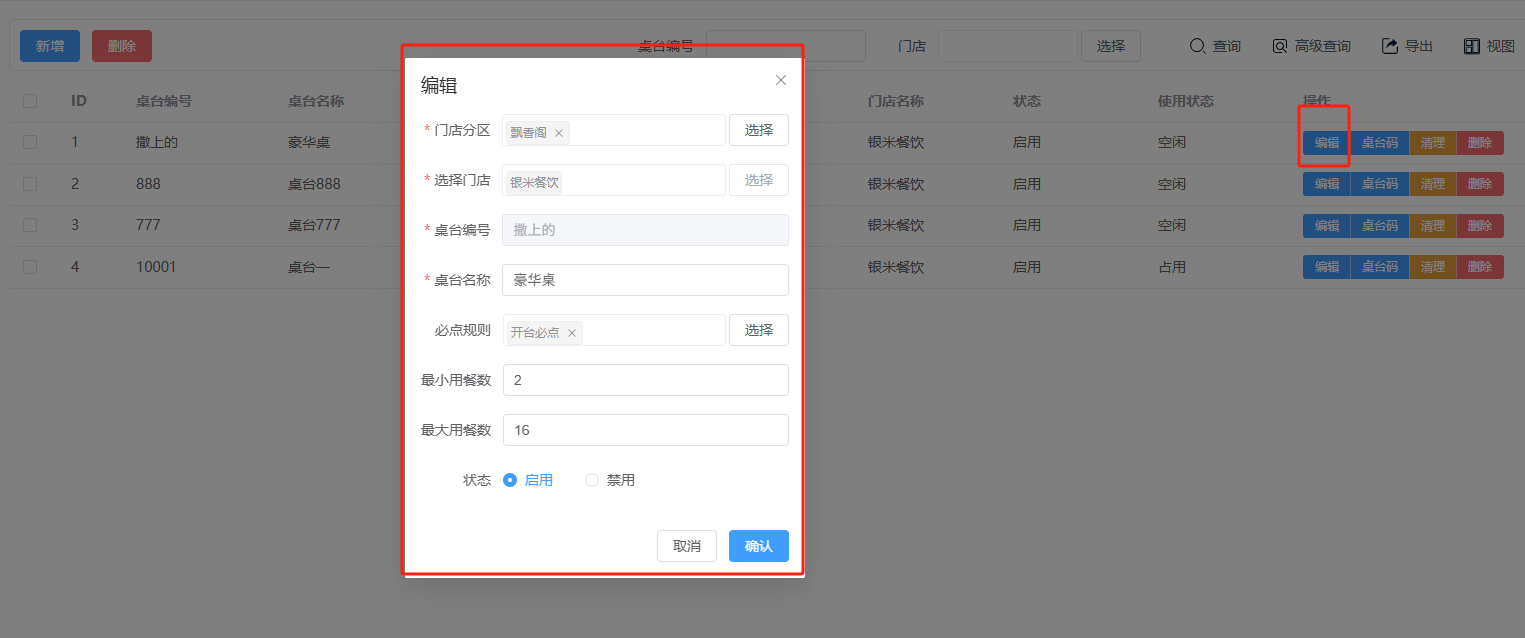1525x638 pixels.
Task: Remove the 开台必点 tag via its x
Action: pos(572,333)
